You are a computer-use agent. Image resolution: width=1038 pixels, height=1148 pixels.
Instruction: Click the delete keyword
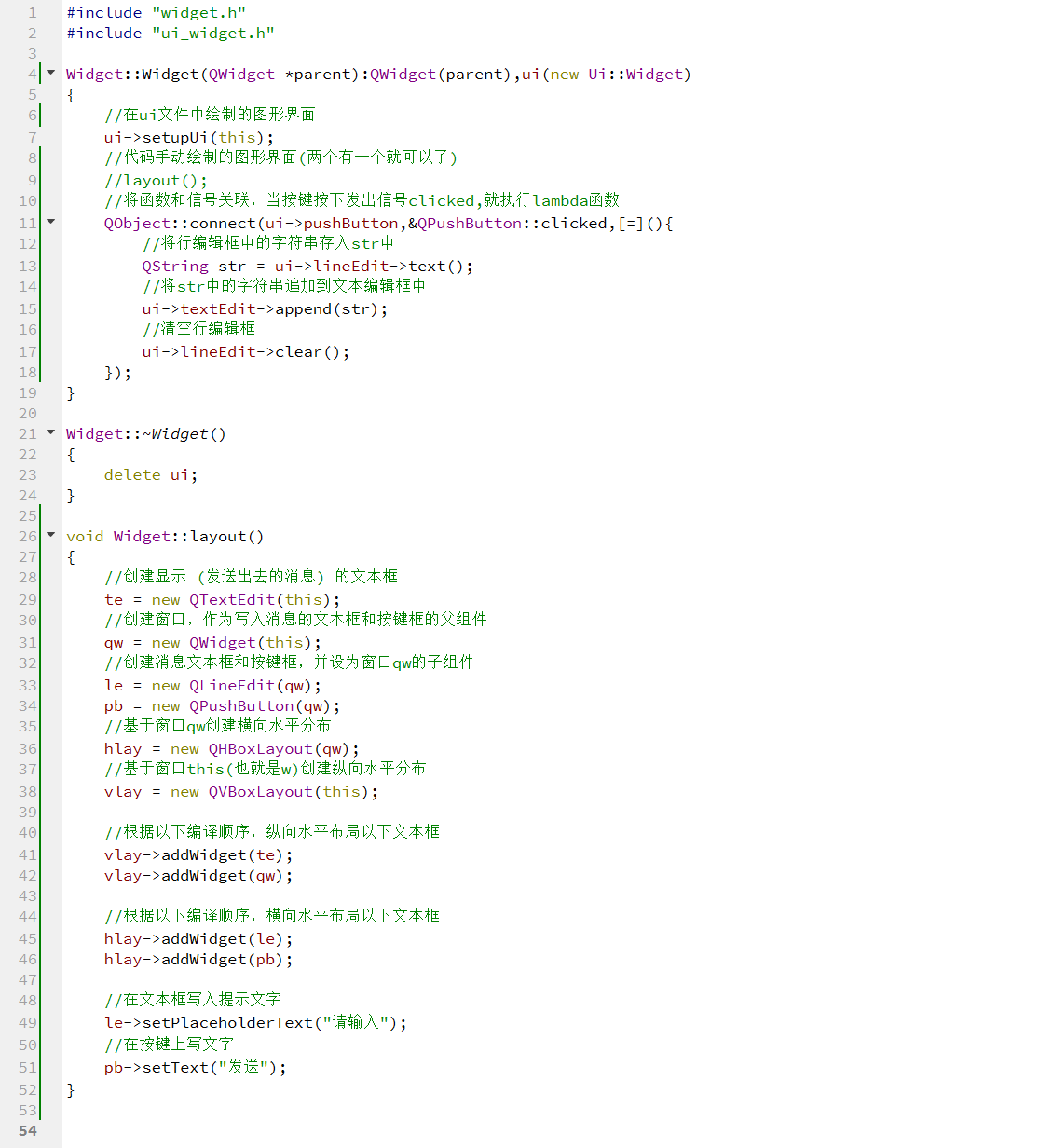pyautogui.click(x=132, y=474)
